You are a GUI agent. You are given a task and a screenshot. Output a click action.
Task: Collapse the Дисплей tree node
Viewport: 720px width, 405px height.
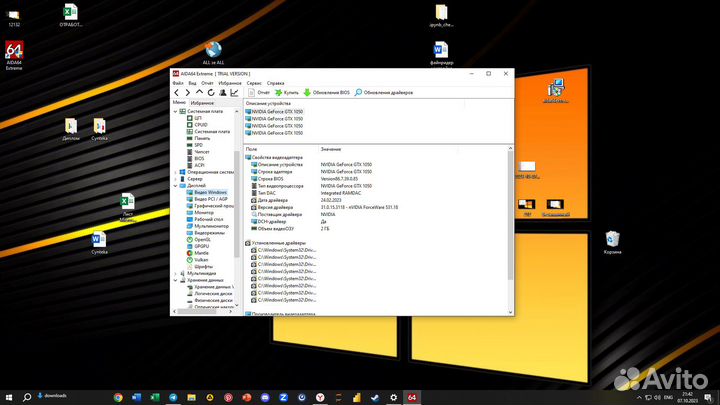click(175, 186)
